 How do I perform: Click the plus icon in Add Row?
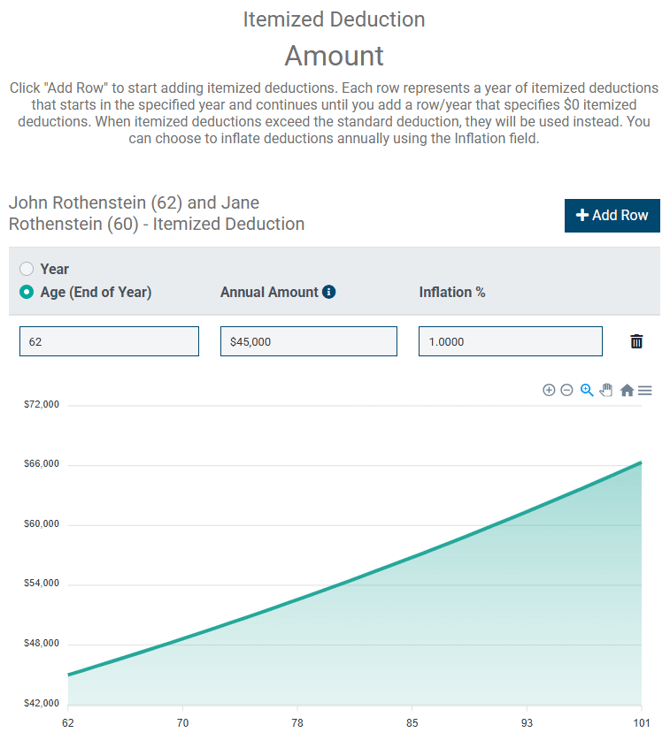tap(582, 215)
